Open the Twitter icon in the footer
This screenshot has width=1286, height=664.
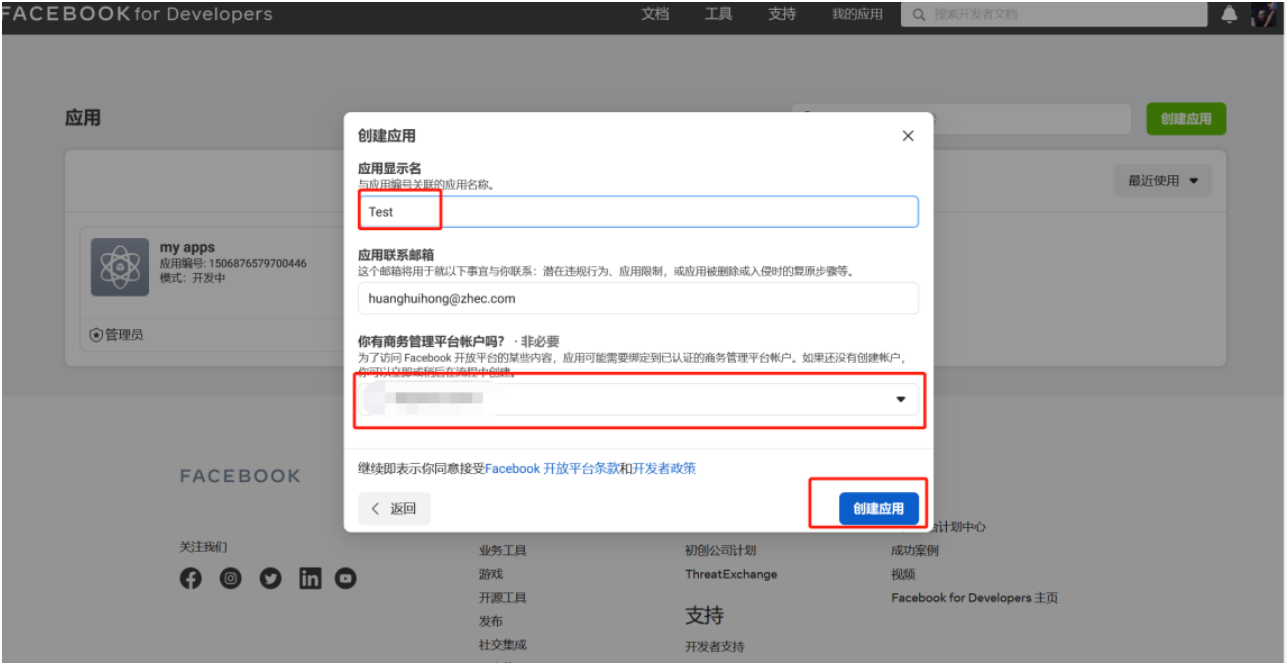(x=270, y=578)
